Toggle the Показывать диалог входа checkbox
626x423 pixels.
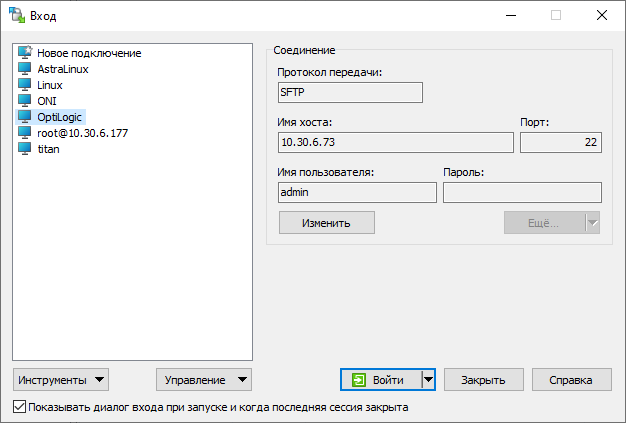pos(19,407)
